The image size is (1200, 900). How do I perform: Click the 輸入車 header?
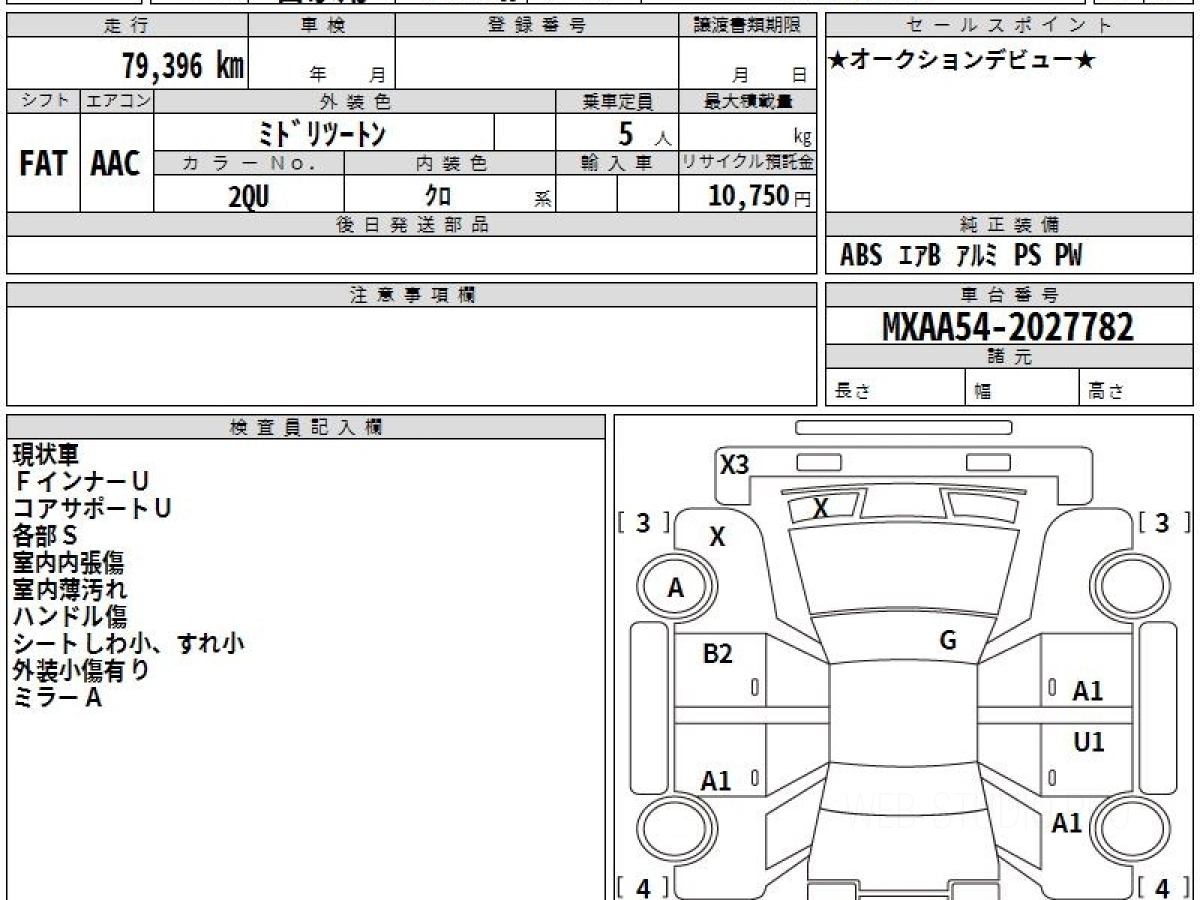[x=617, y=163]
